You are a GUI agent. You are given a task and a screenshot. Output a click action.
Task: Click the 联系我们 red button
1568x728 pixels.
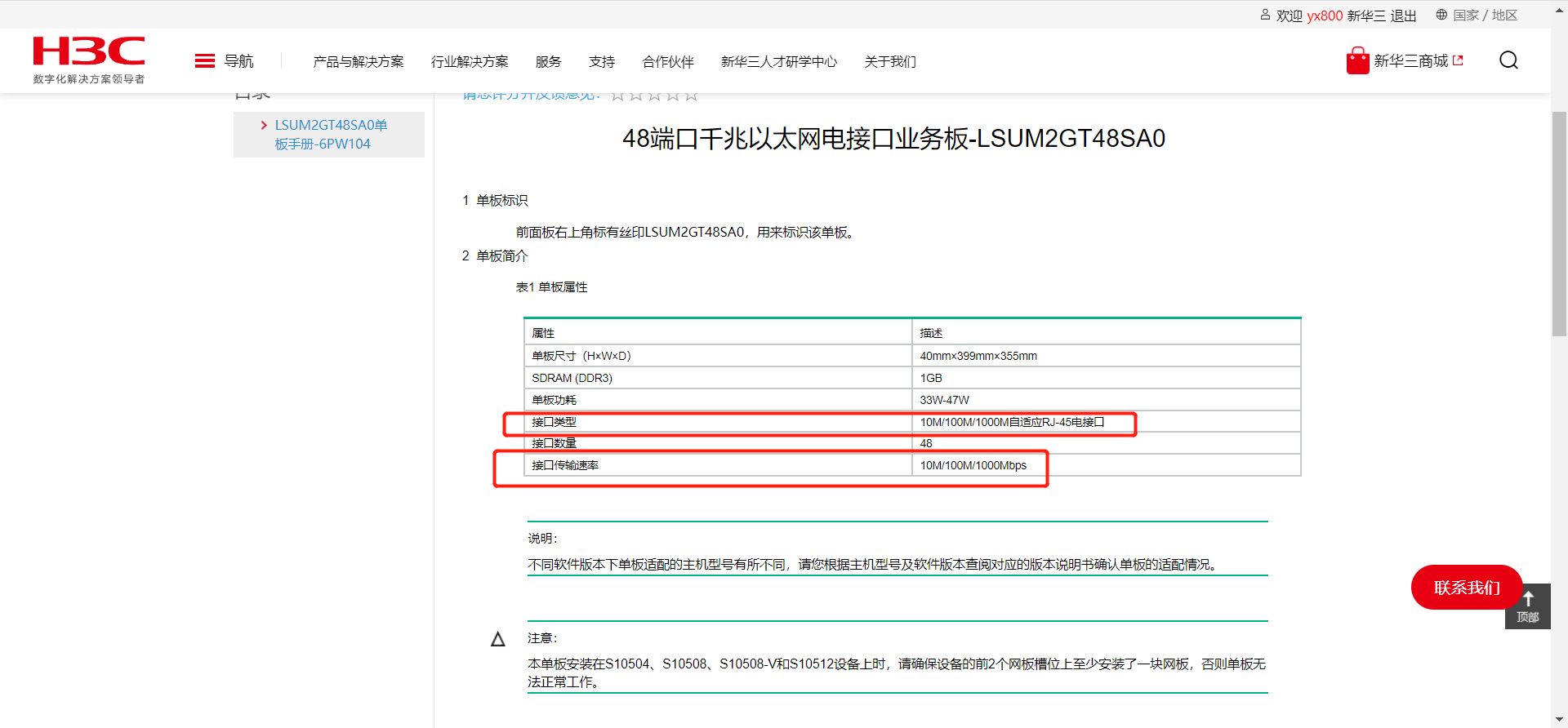[x=1467, y=587]
